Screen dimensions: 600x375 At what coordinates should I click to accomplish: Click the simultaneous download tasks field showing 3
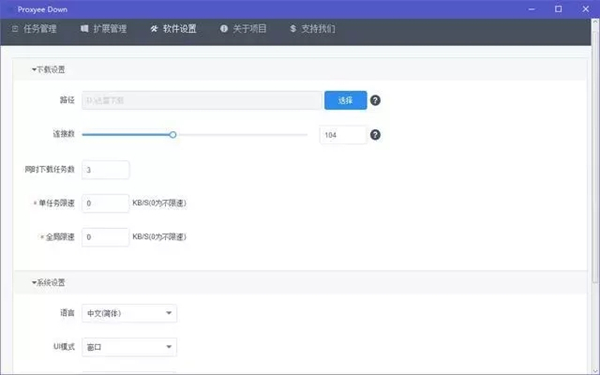click(106, 170)
